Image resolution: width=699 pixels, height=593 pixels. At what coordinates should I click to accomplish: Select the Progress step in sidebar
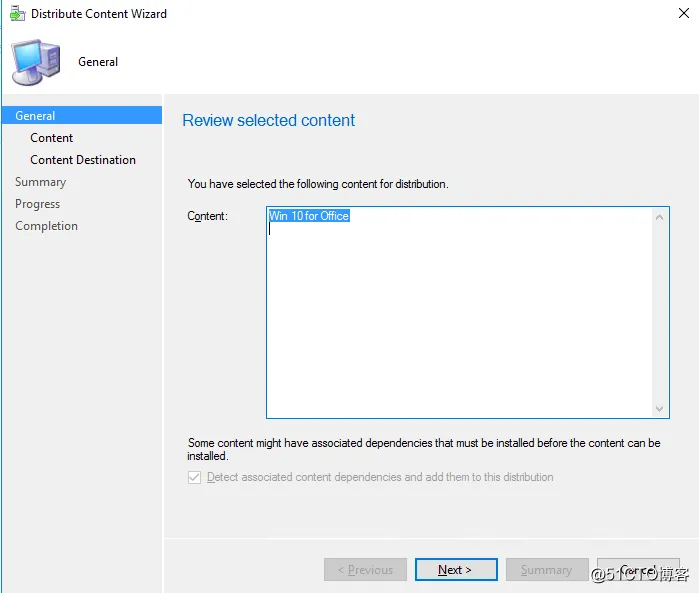tap(37, 204)
